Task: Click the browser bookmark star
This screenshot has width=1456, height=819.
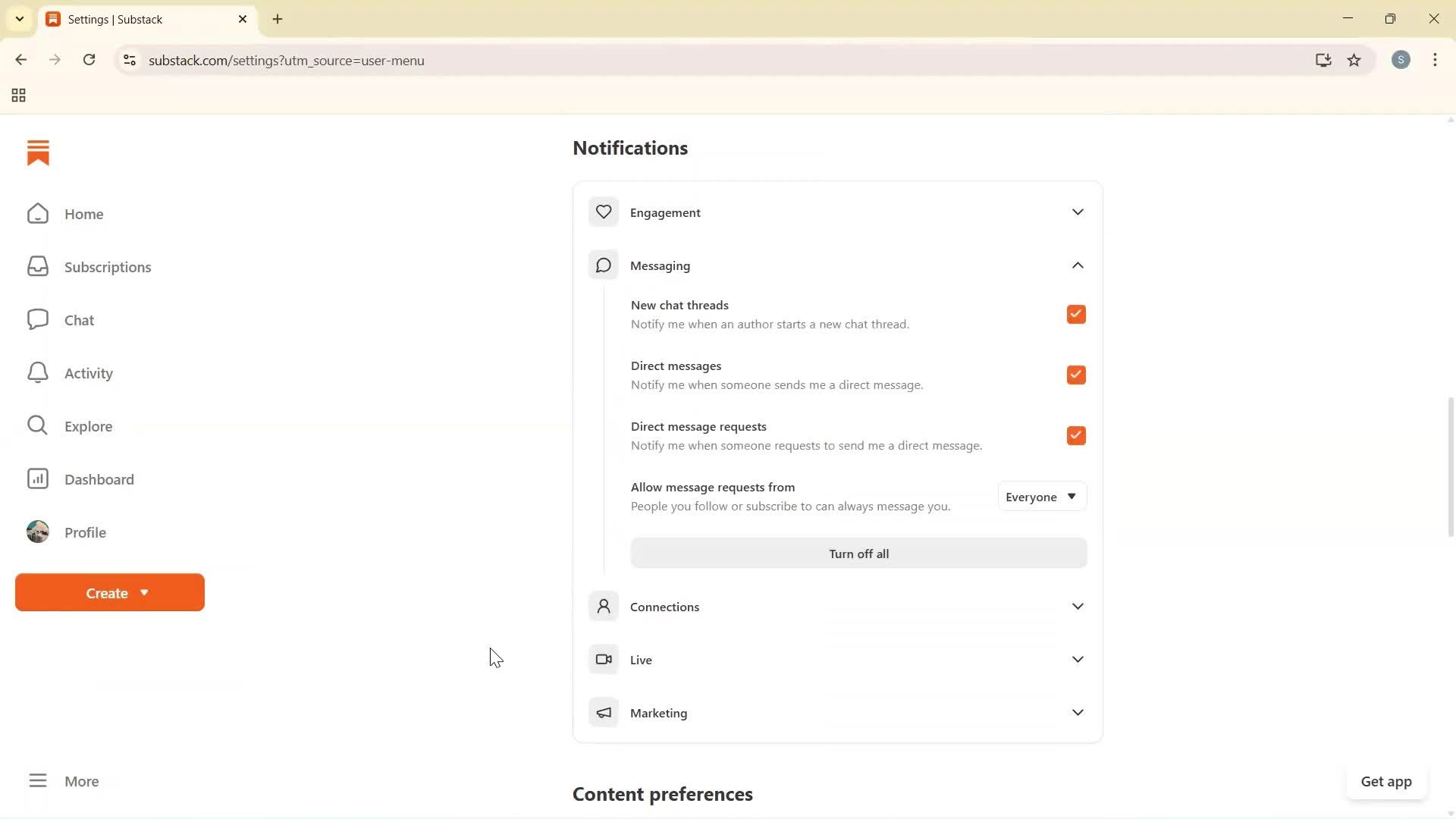Action: [1354, 61]
